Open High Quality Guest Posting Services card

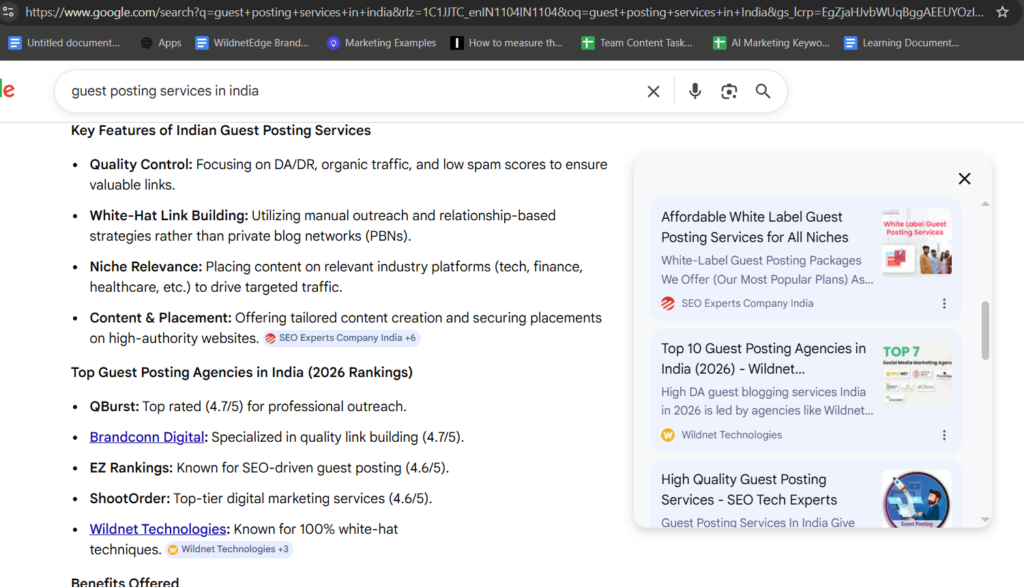pyautogui.click(x=806, y=494)
